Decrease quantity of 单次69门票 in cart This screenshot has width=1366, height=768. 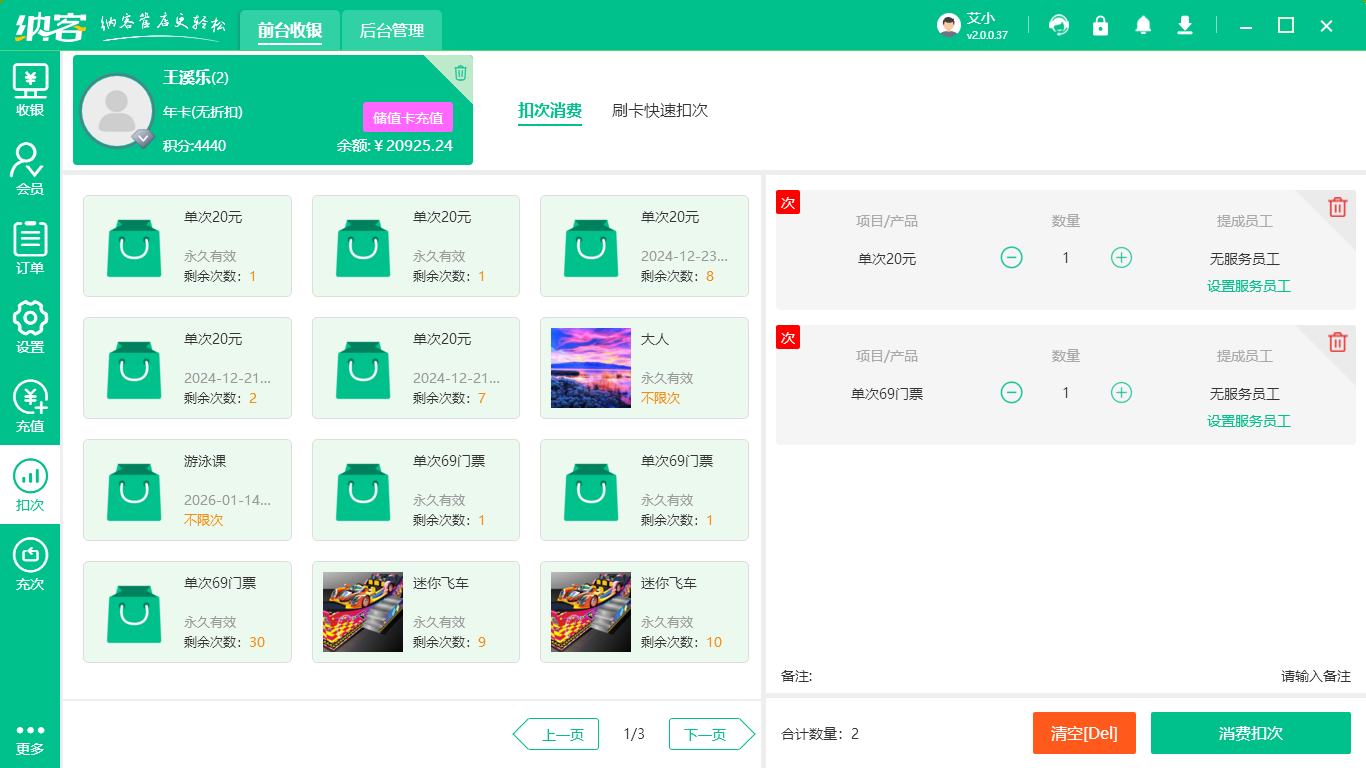coord(1012,393)
